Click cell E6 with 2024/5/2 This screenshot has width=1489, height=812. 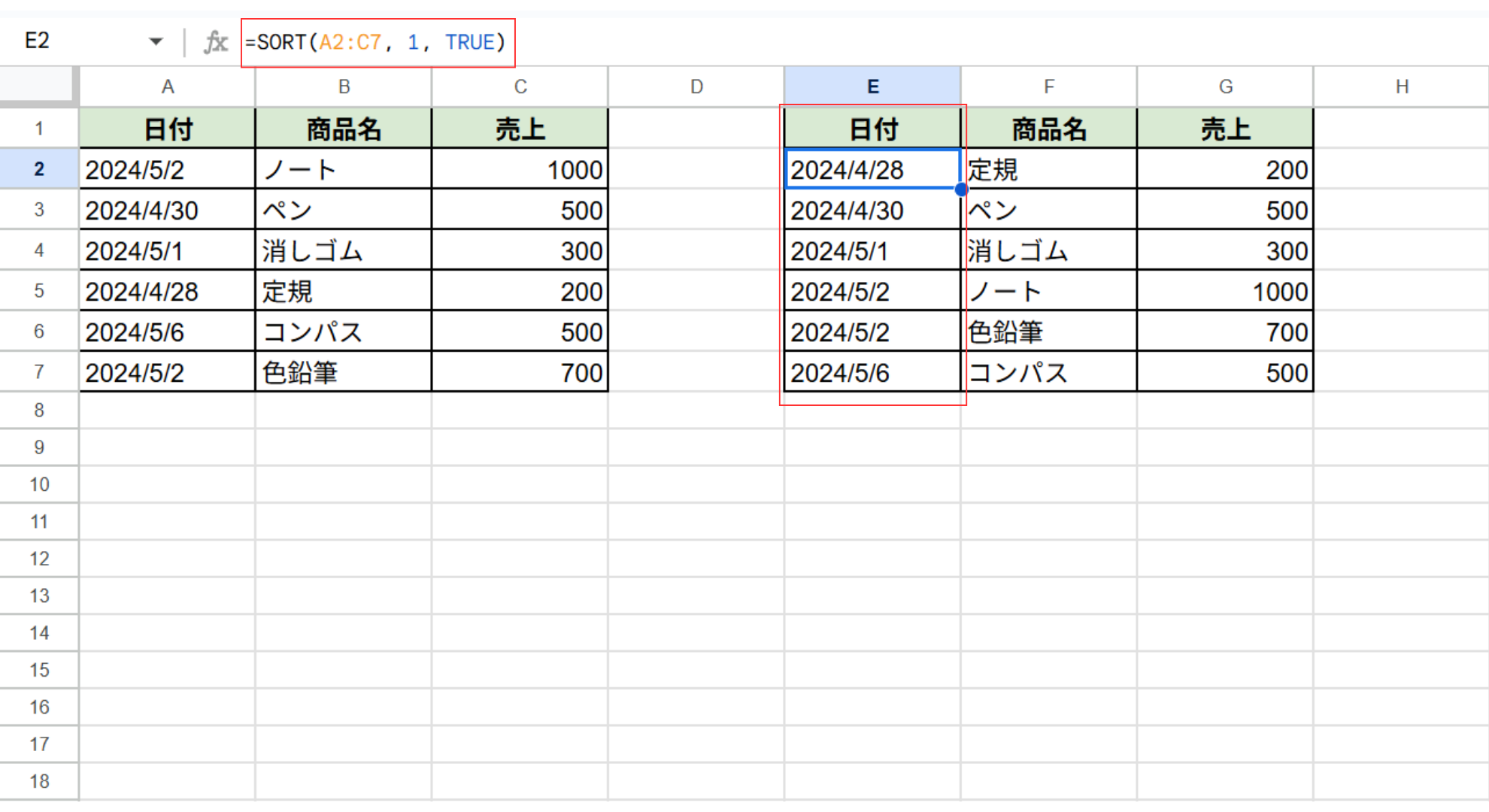(x=872, y=332)
